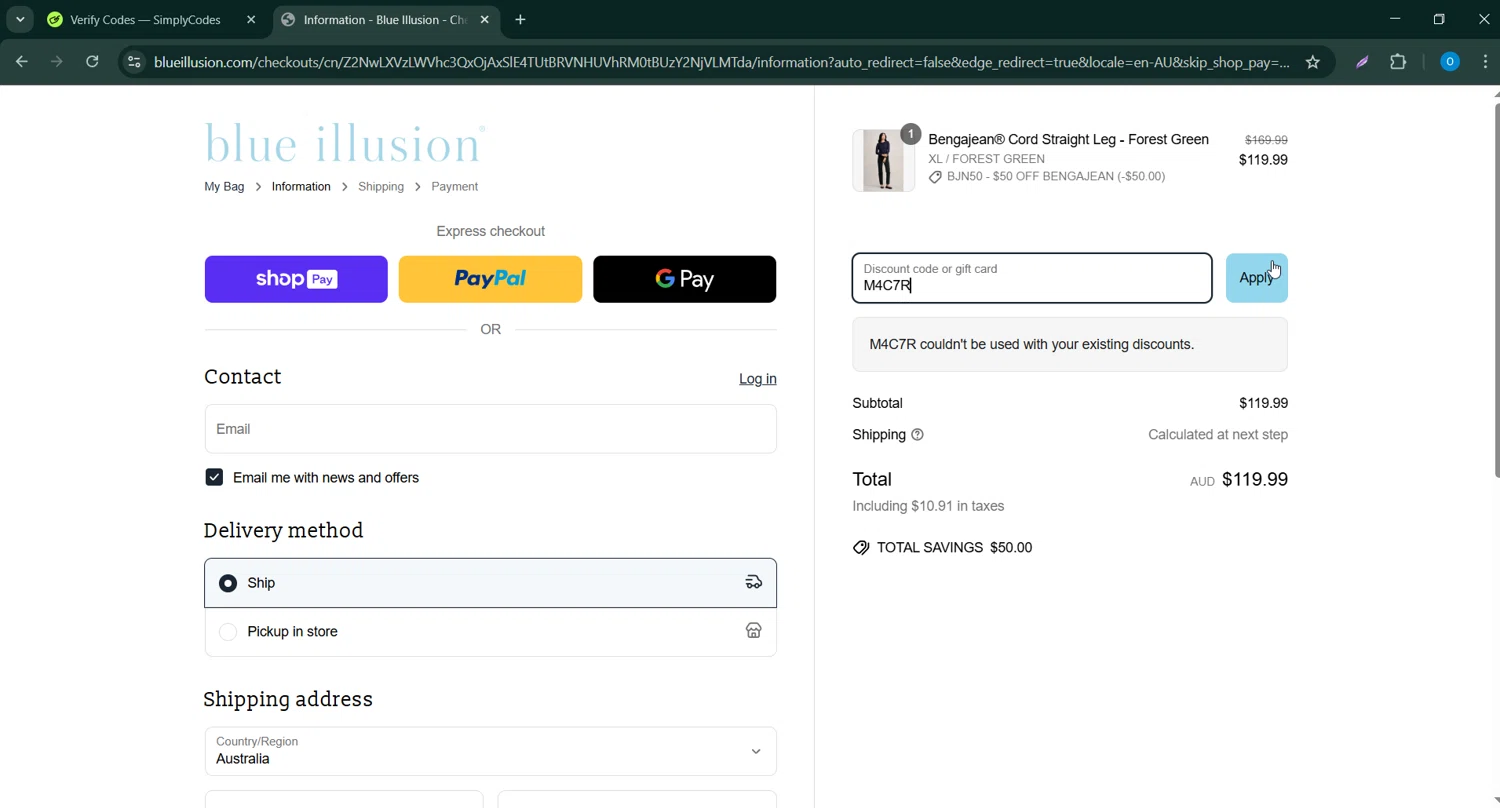This screenshot has height=808, width=1500.
Task: Click the delivery truck icon
Action: tap(754, 582)
